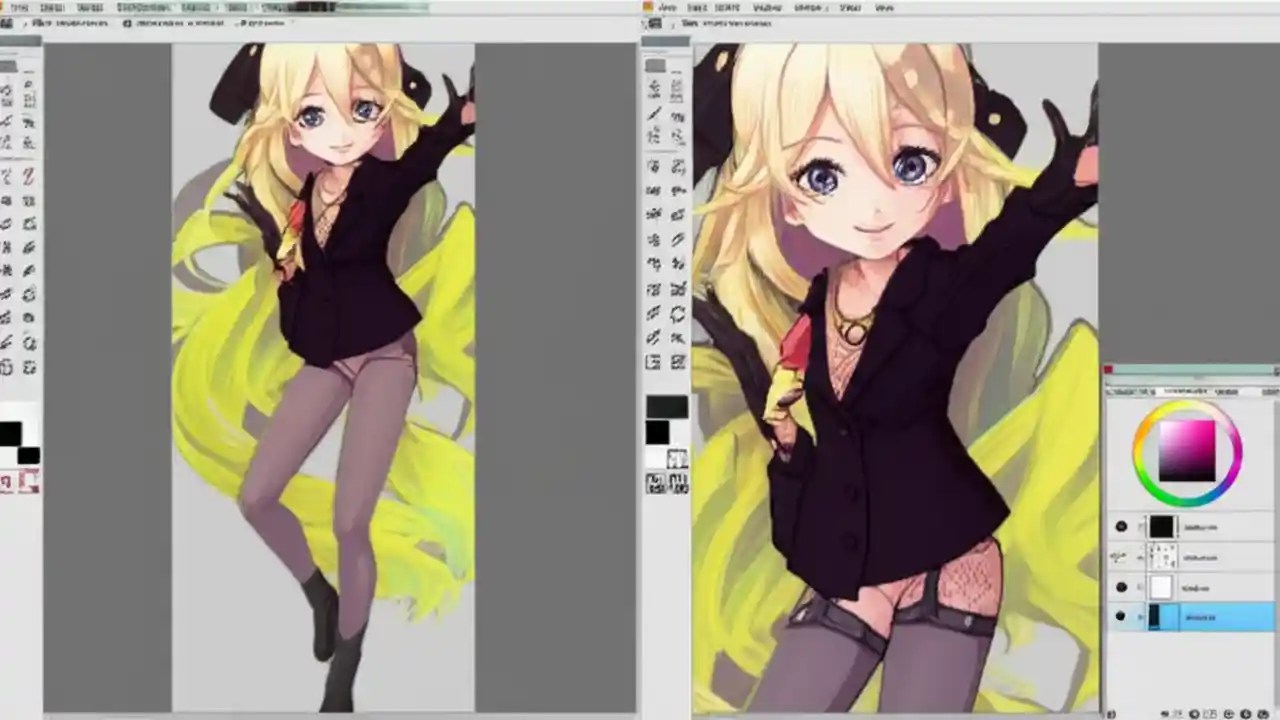Select the Water blending tool icon
Screen dimensions: 1280x720
[x=678, y=215]
